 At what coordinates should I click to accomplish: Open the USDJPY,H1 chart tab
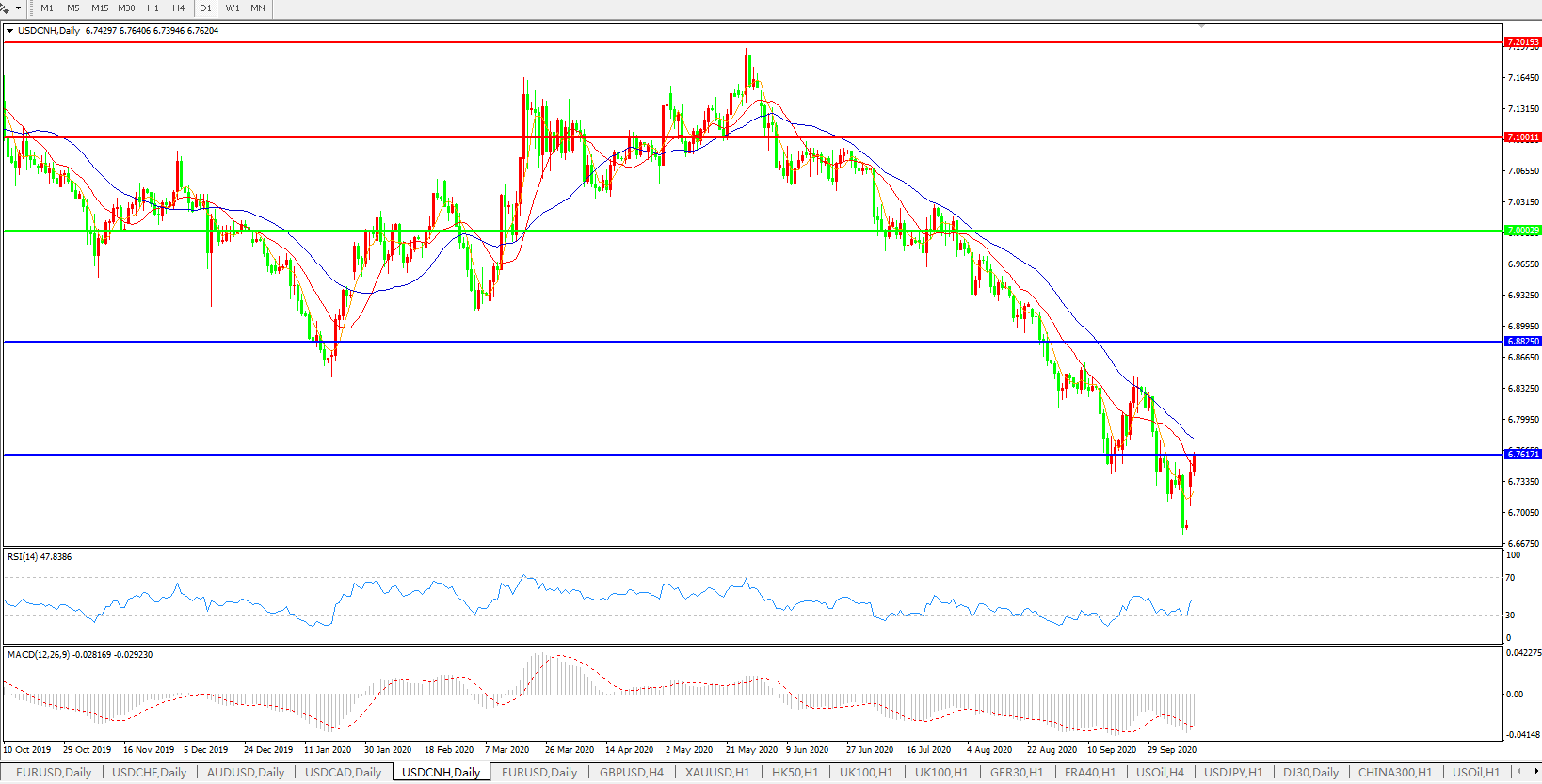(1233, 773)
